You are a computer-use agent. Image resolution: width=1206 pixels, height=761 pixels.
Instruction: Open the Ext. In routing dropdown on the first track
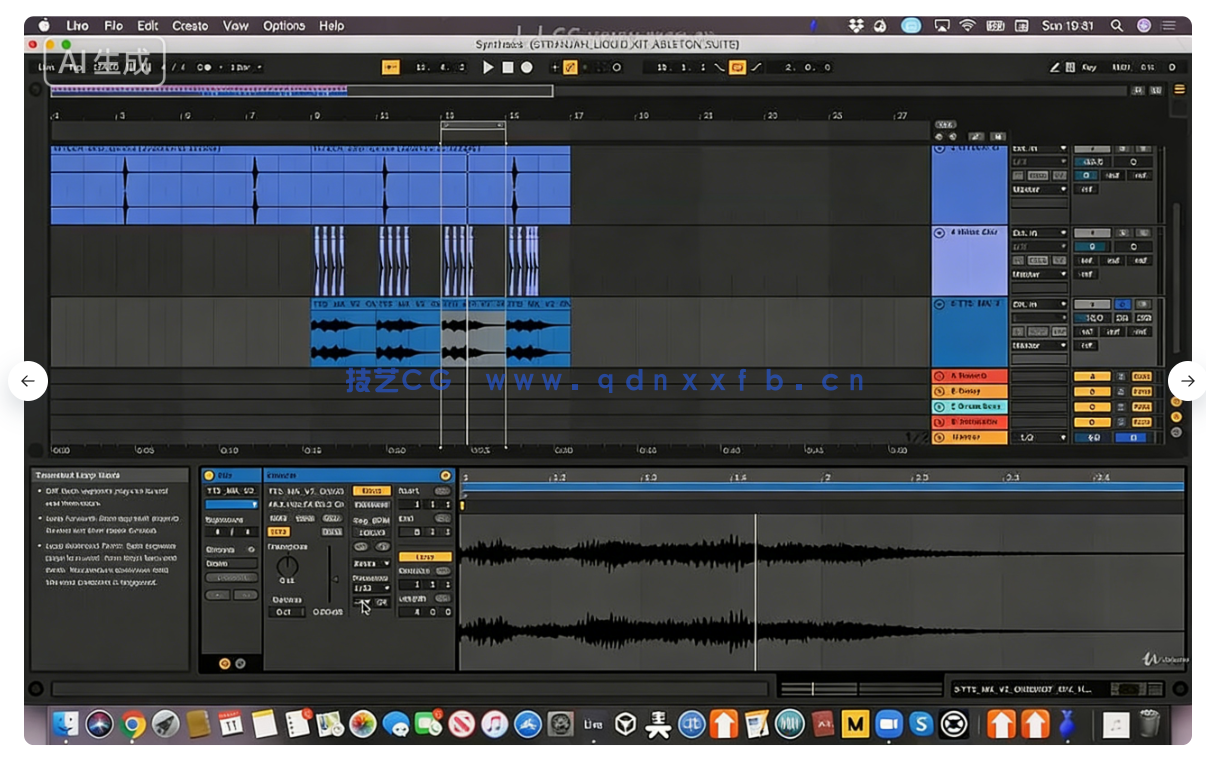click(x=1039, y=148)
